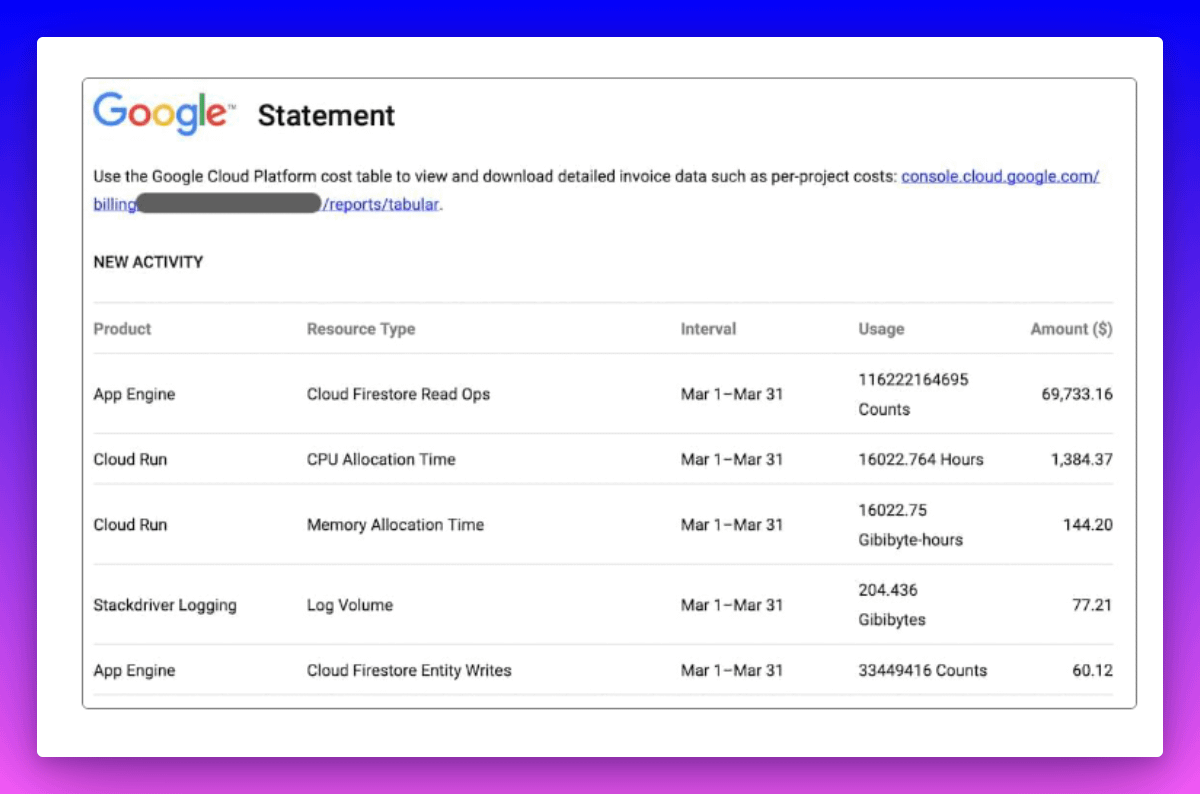Click the 1,384.37 amount

(1081, 460)
